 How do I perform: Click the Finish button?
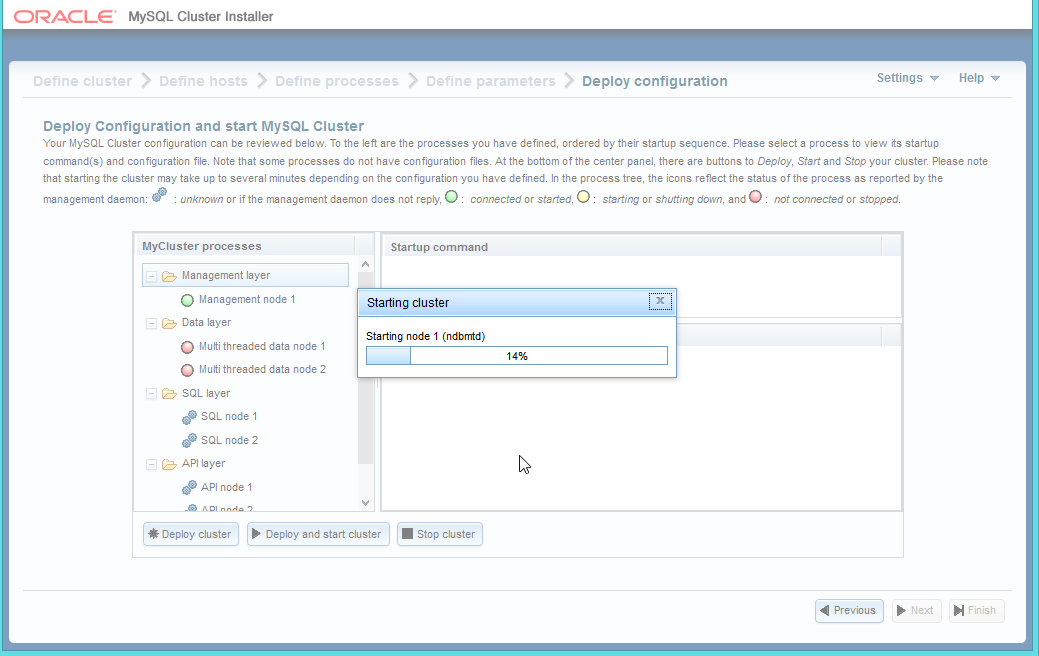pyautogui.click(x=976, y=610)
